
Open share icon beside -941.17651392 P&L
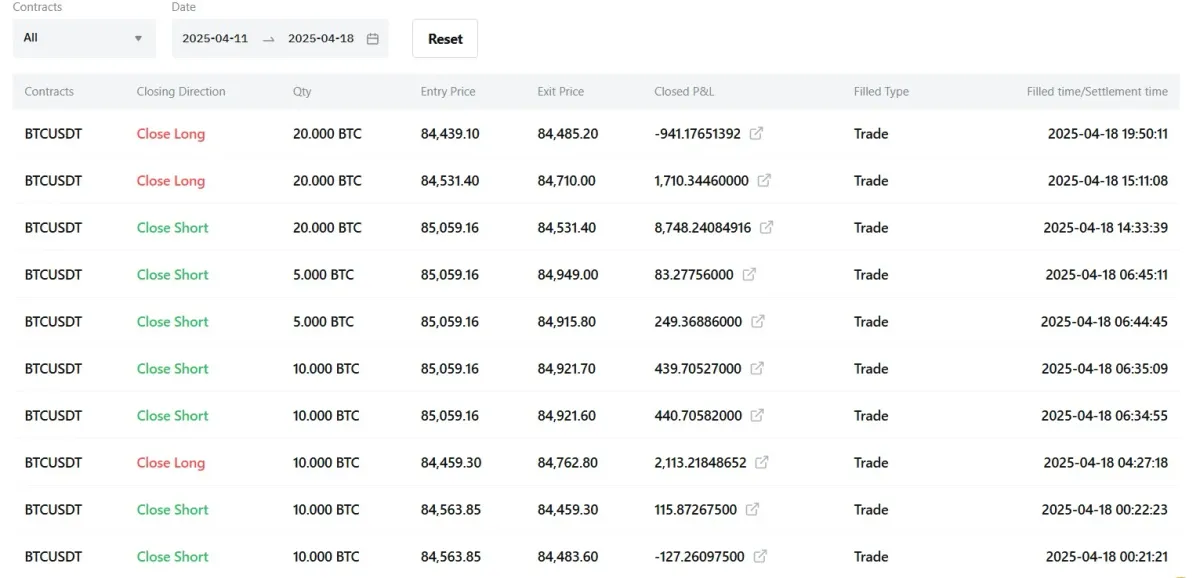[756, 134]
